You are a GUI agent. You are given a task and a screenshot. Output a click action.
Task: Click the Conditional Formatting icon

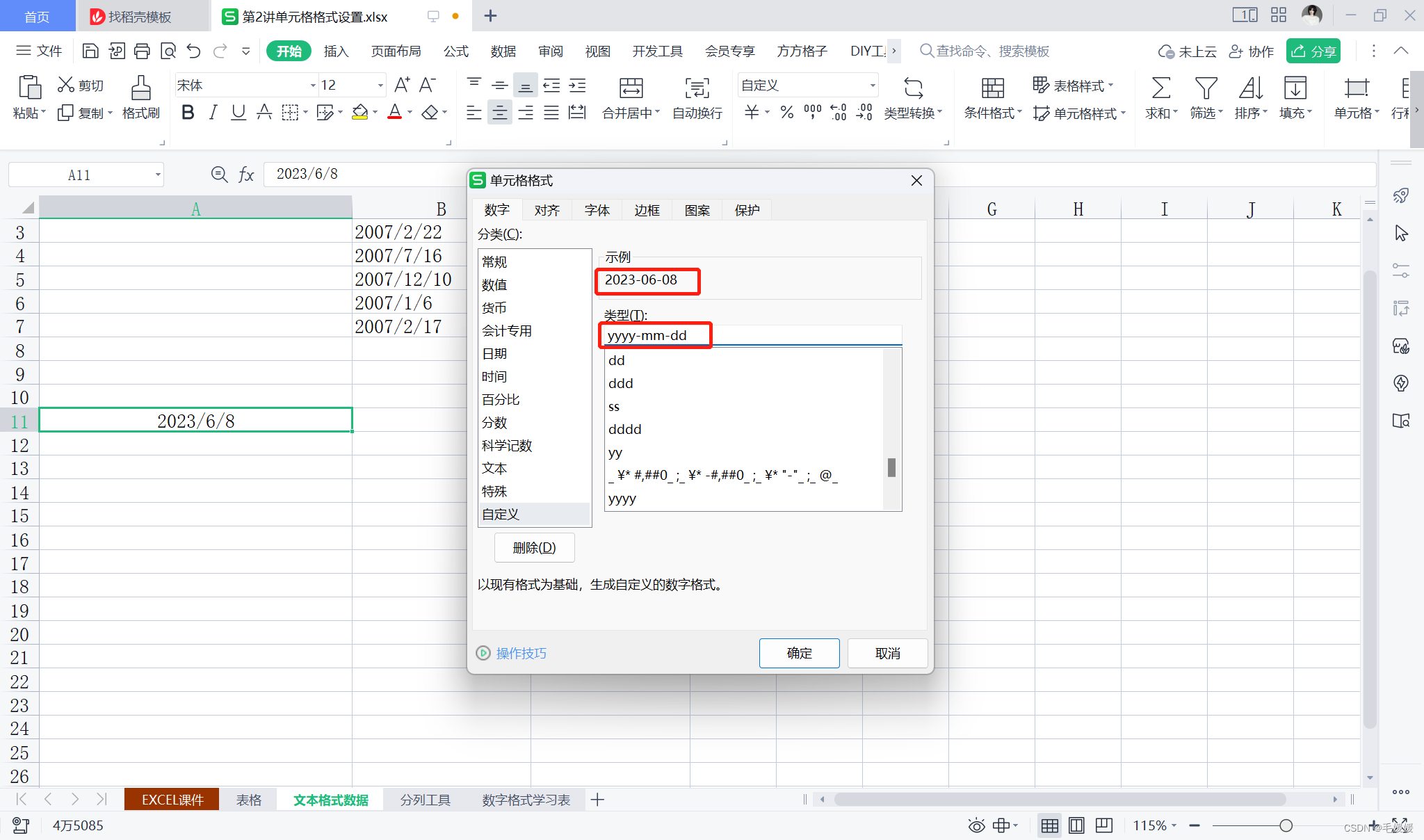pyautogui.click(x=992, y=89)
